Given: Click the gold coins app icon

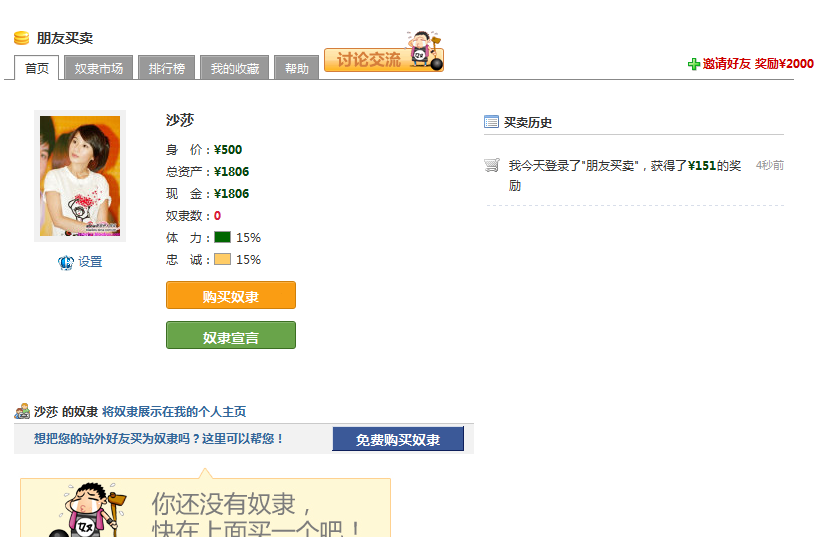Looking at the screenshot, I should (21, 38).
